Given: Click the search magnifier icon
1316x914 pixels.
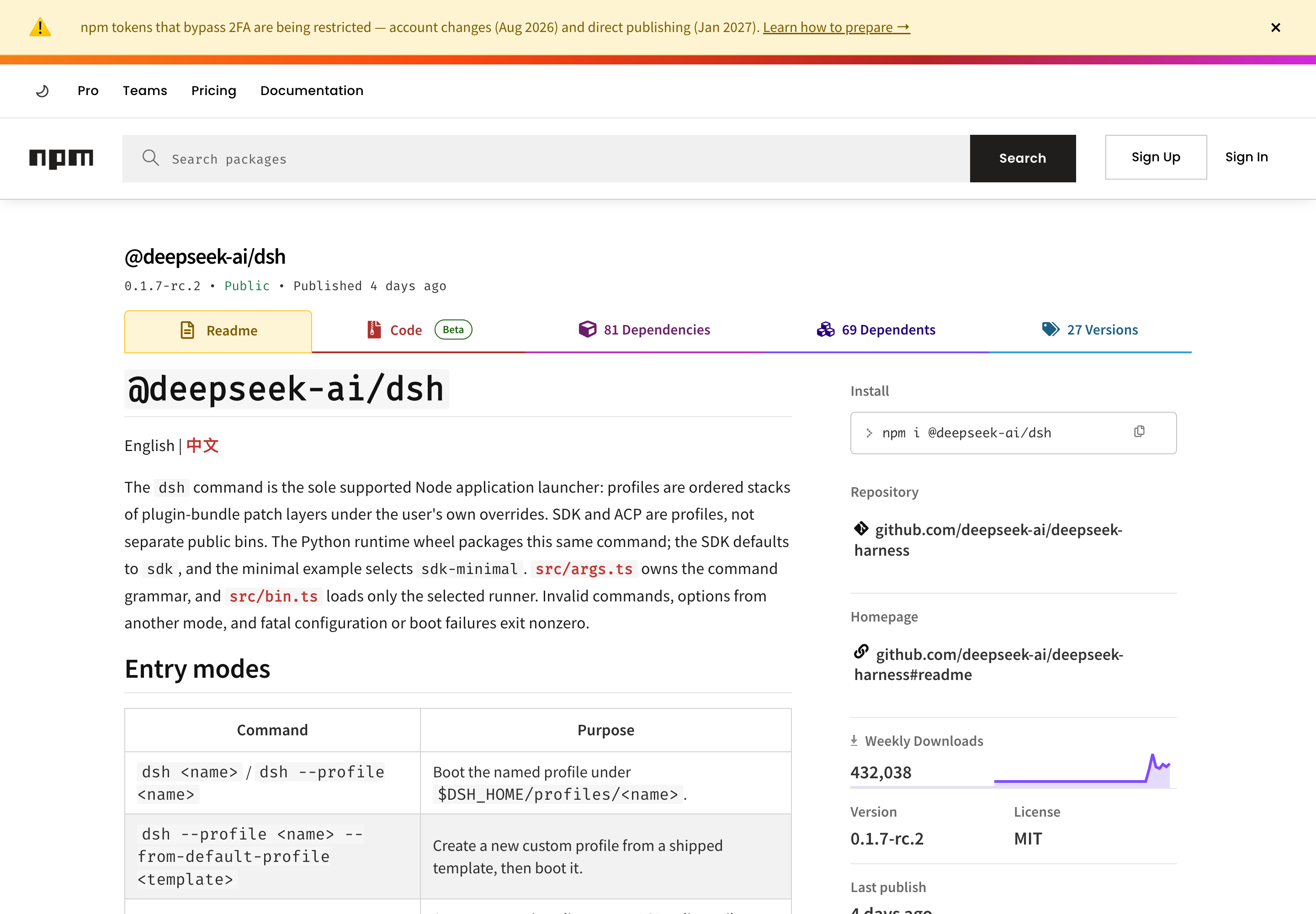Looking at the screenshot, I should [x=151, y=158].
